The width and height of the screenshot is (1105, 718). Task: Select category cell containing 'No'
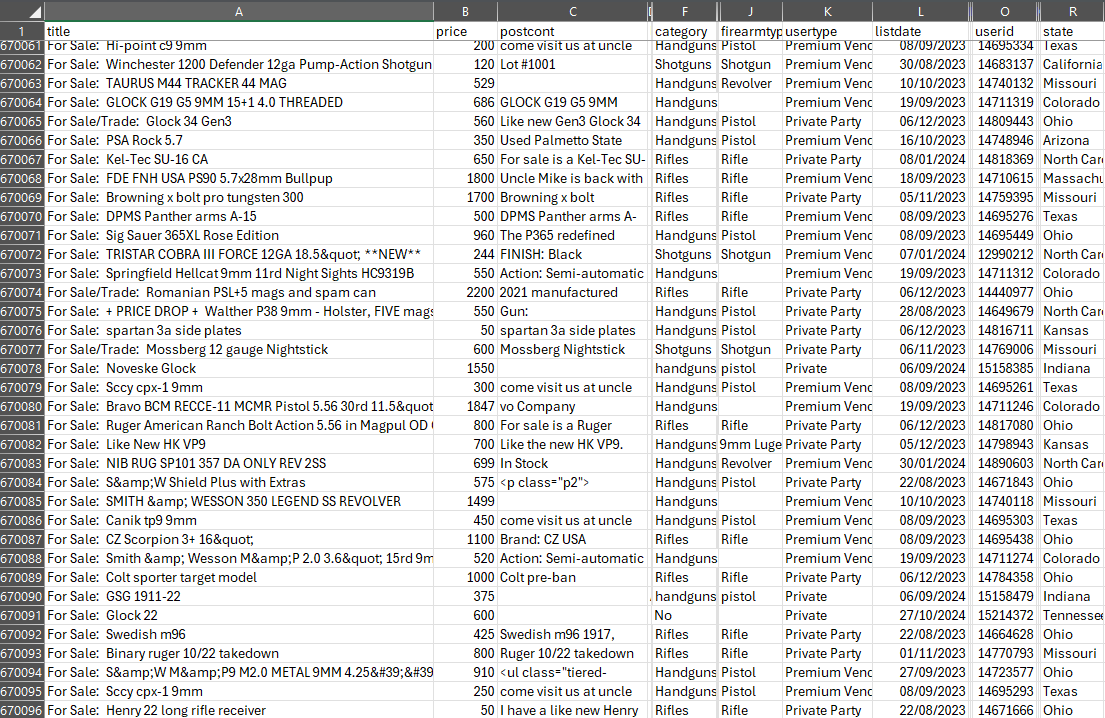685,615
